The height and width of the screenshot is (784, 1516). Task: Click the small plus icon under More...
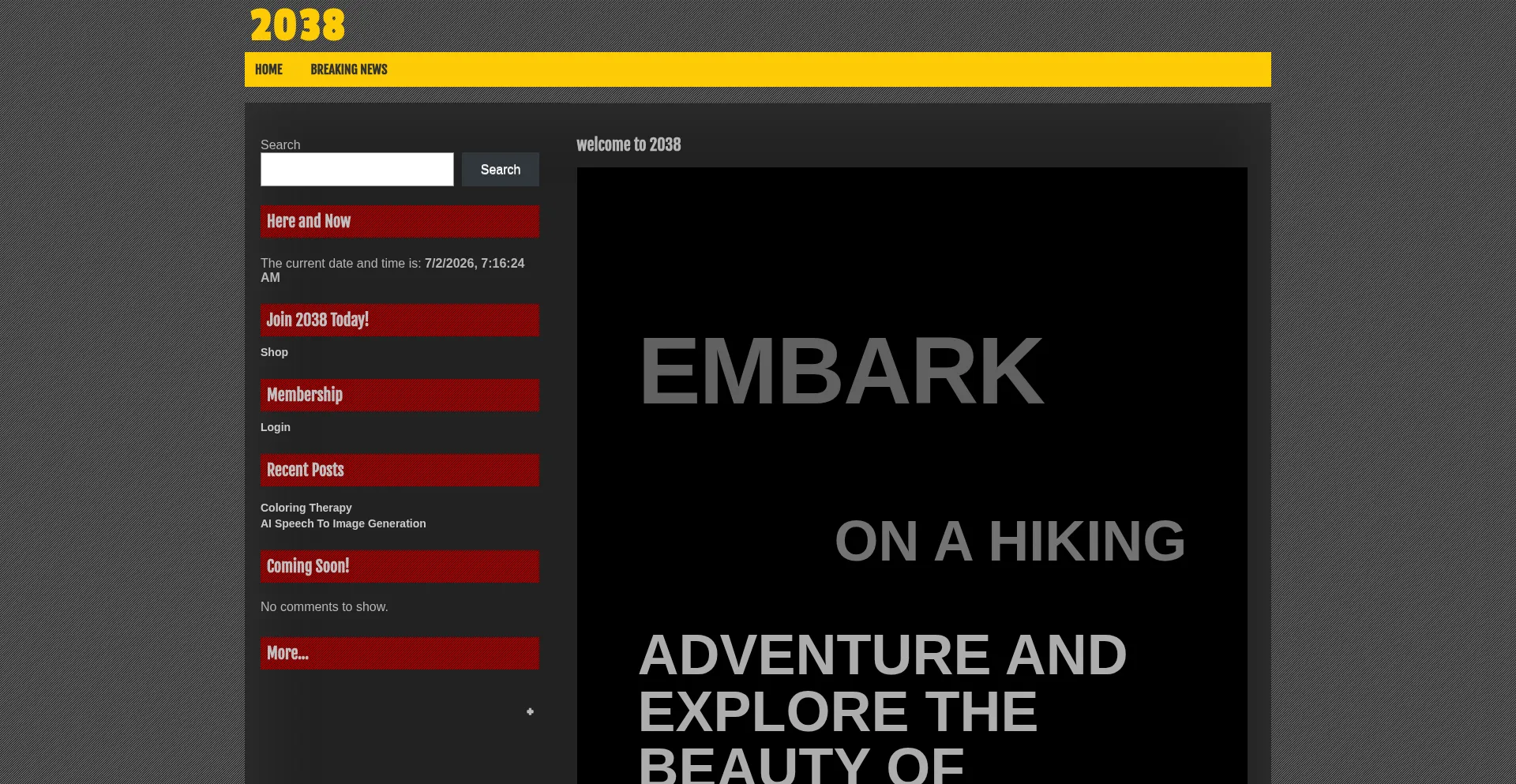[530, 711]
